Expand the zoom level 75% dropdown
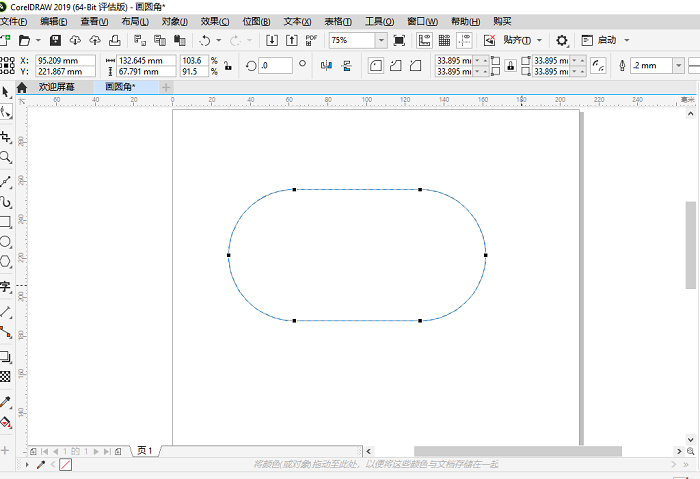 381,40
